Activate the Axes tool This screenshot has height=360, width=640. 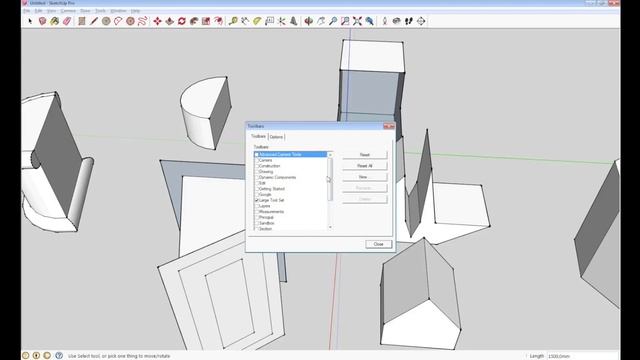(282, 21)
